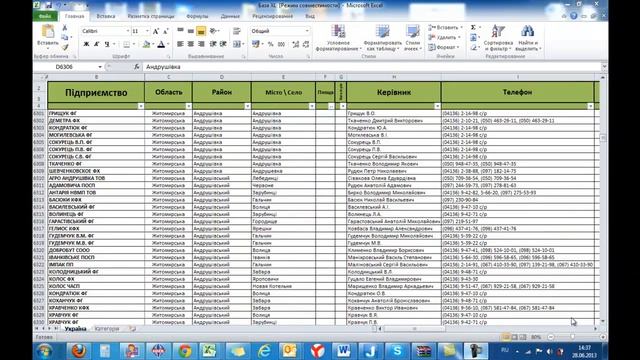This screenshot has width=640, height=360.
Task: Click the Cut scissors icon
Action: pos(64,28)
